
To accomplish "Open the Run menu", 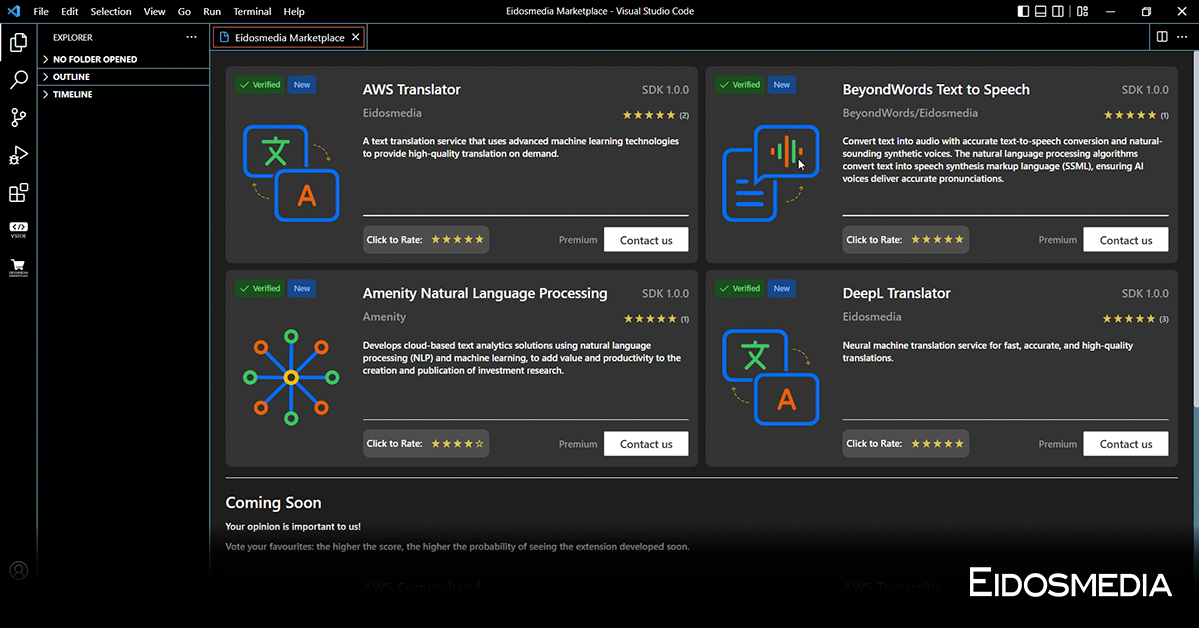I will click(212, 11).
